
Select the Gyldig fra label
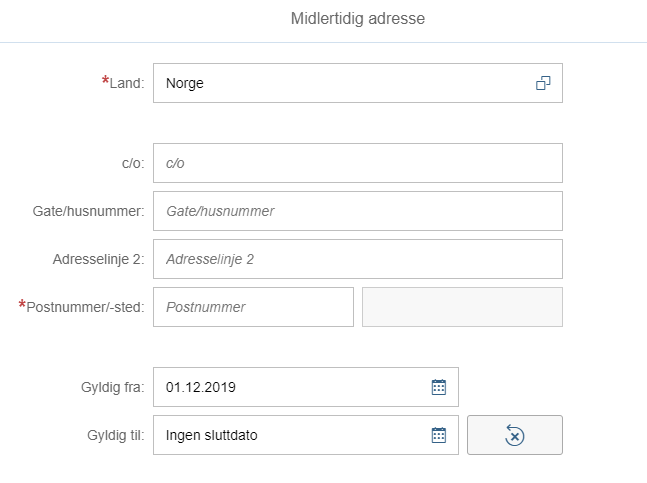(113, 387)
